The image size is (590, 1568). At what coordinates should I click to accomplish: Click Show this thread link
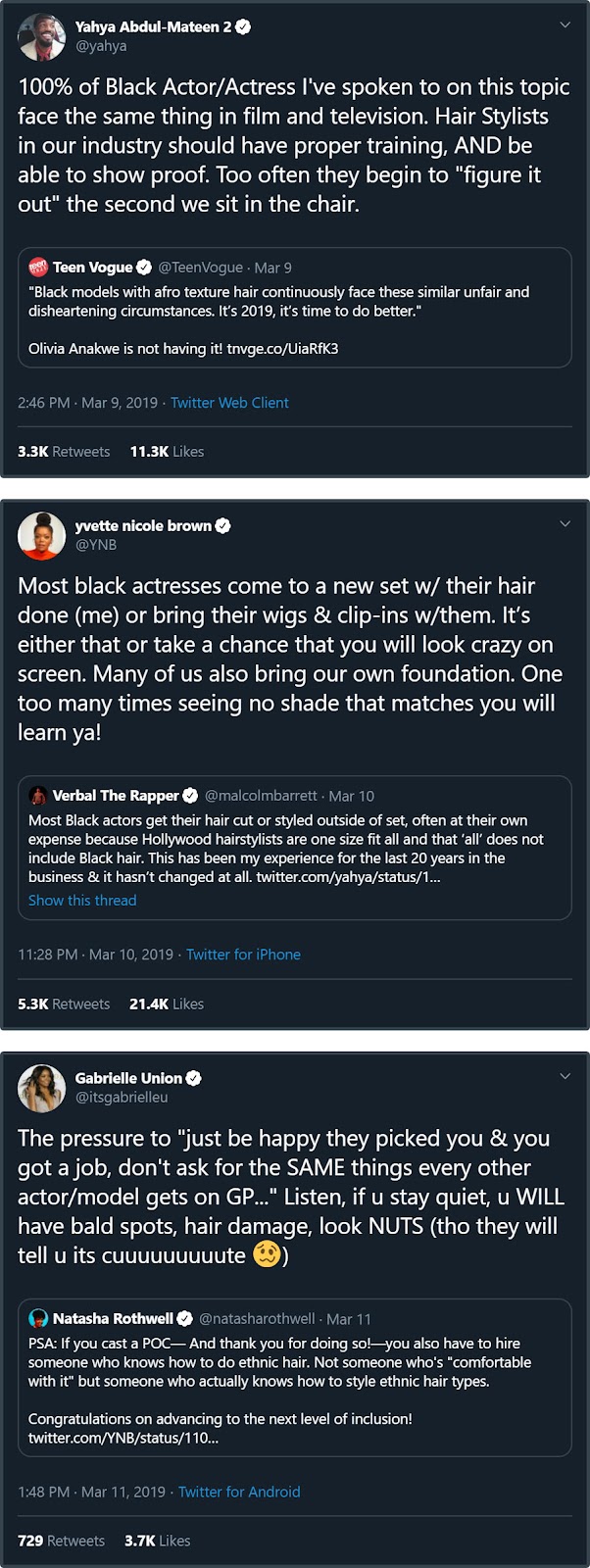click(x=82, y=901)
